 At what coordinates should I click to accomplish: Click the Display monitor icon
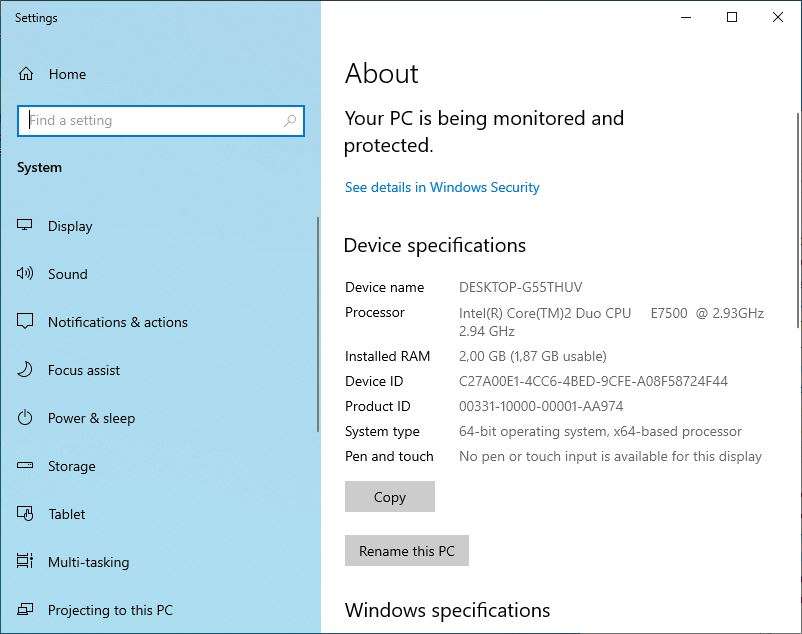click(x=26, y=226)
